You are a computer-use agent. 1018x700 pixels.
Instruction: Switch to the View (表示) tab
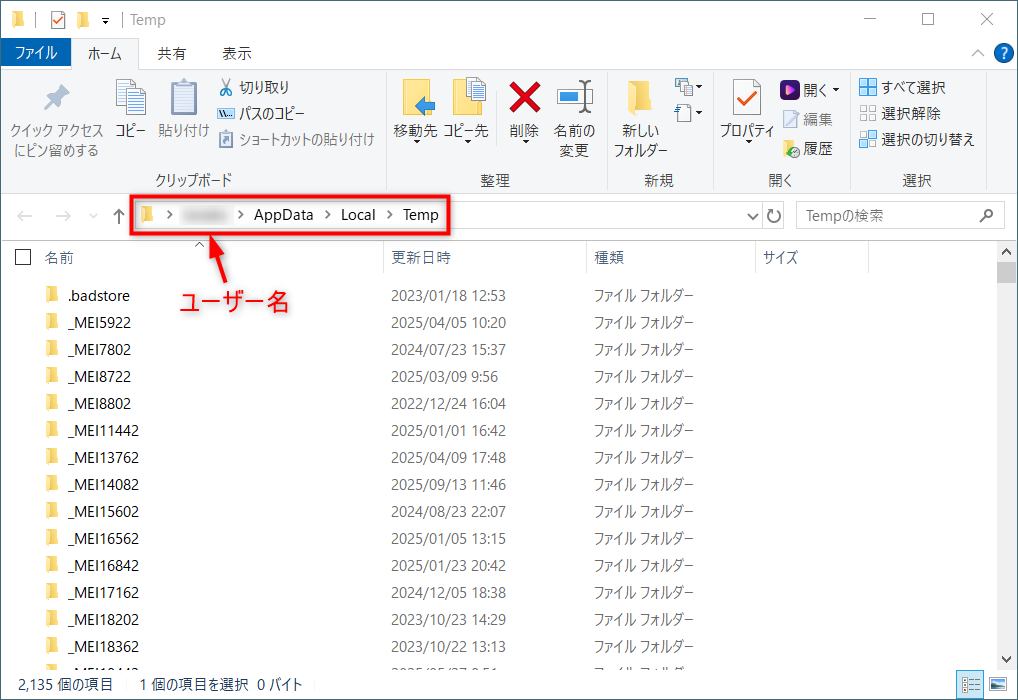236,53
